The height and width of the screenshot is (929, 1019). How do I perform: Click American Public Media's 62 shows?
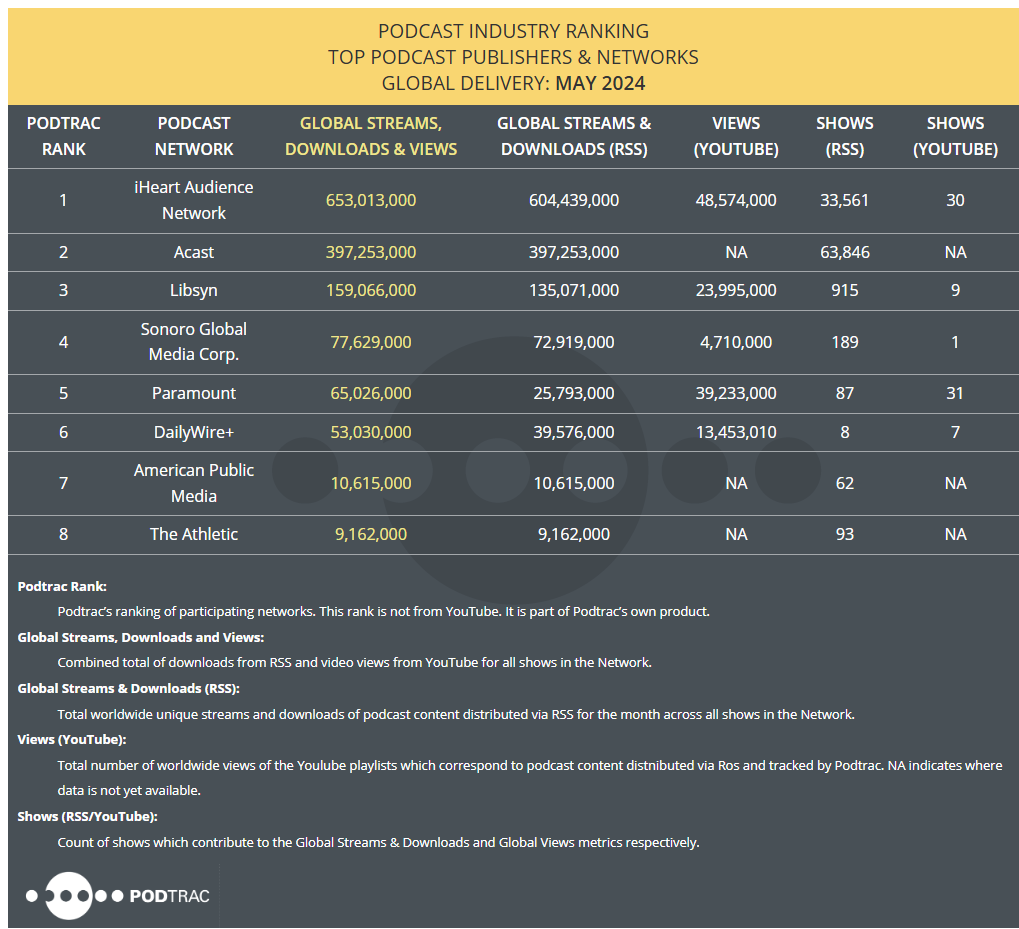pos(845,483)
